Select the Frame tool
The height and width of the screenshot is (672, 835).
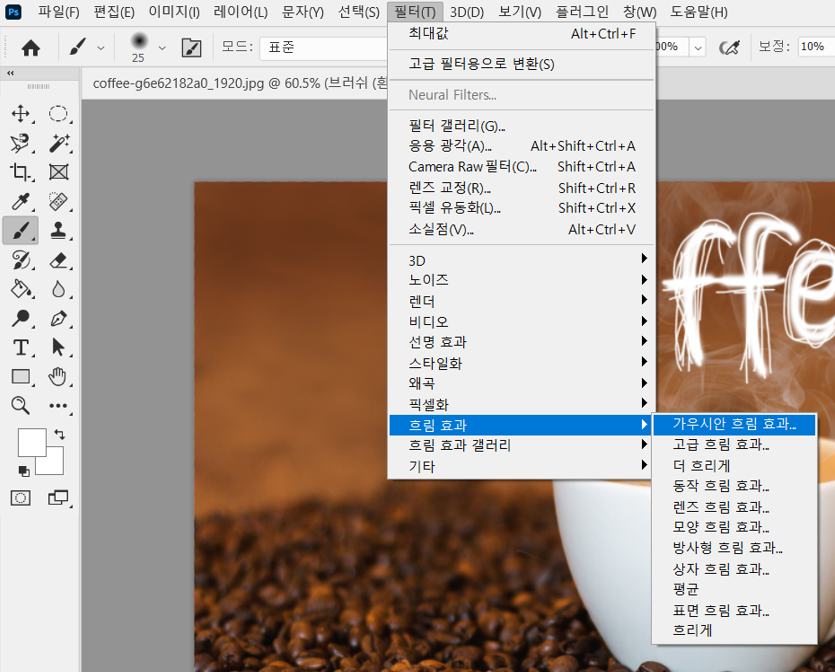click(x=58, y=172)
